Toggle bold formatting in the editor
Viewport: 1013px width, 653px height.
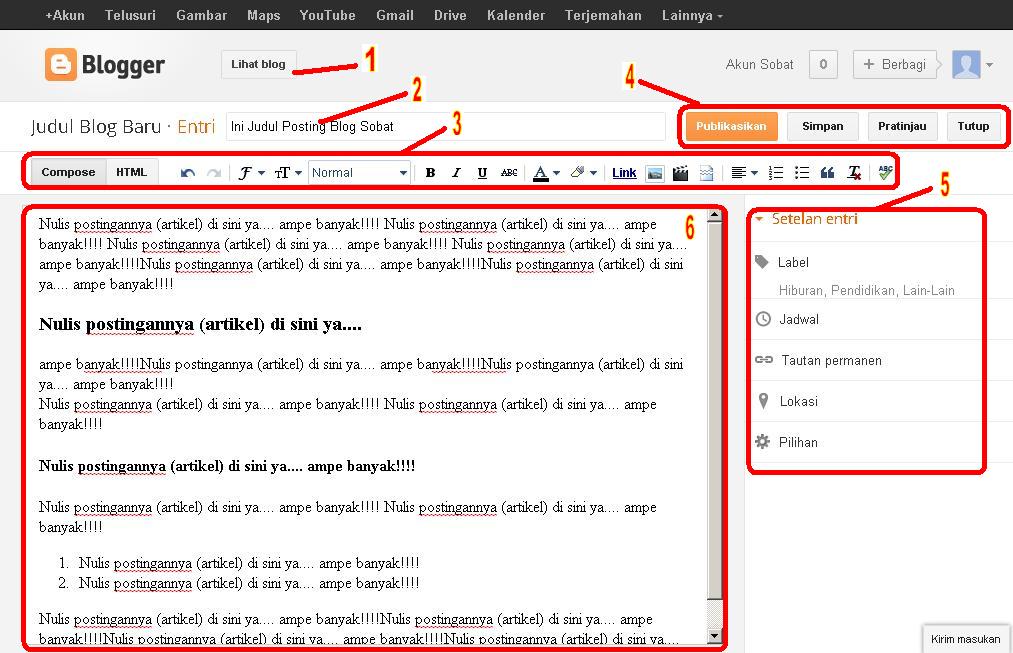[429, 172]
